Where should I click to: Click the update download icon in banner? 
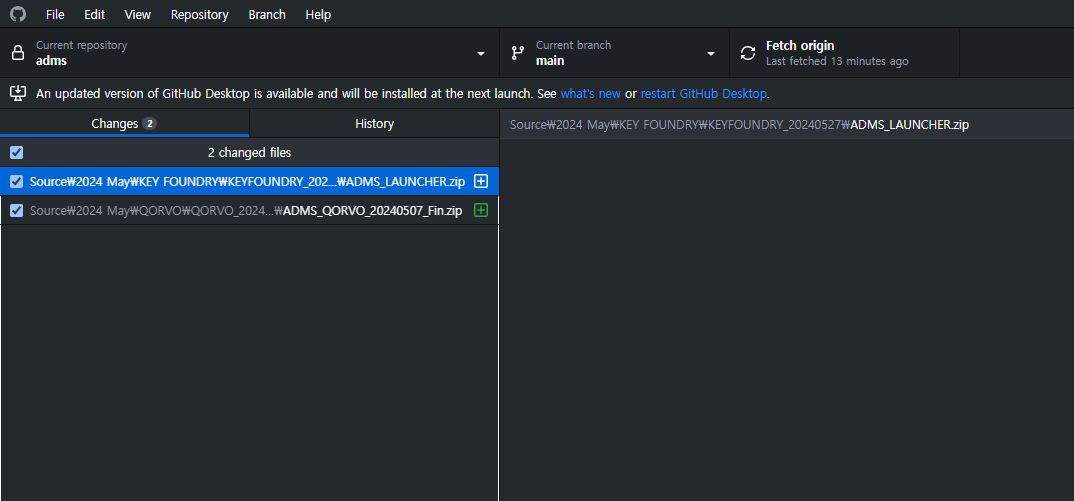pos(18,93)
